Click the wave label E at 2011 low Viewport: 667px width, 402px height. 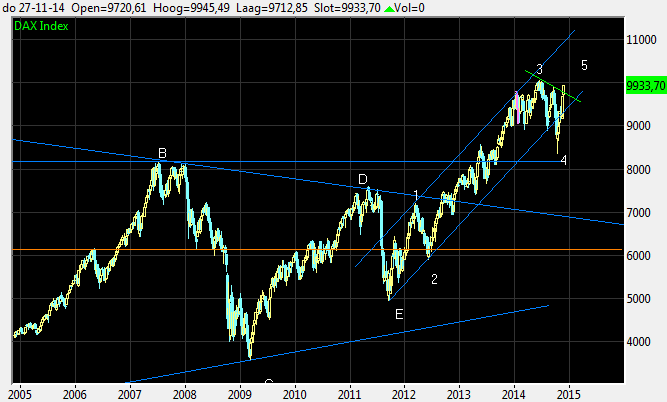(x=400, y=314)
